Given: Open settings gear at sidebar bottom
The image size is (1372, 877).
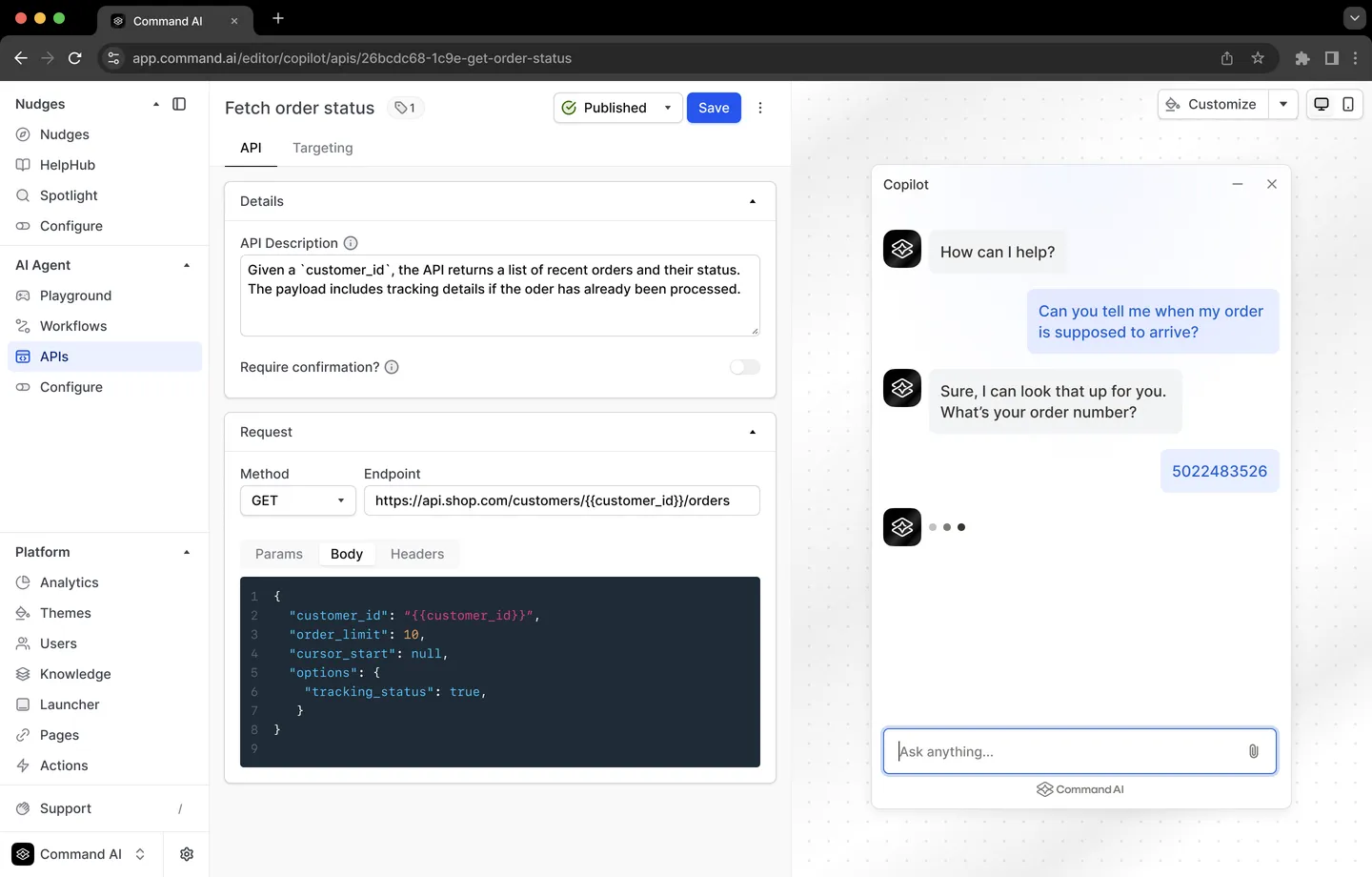Looking at the screenshot, I should [x=187, y=854].
